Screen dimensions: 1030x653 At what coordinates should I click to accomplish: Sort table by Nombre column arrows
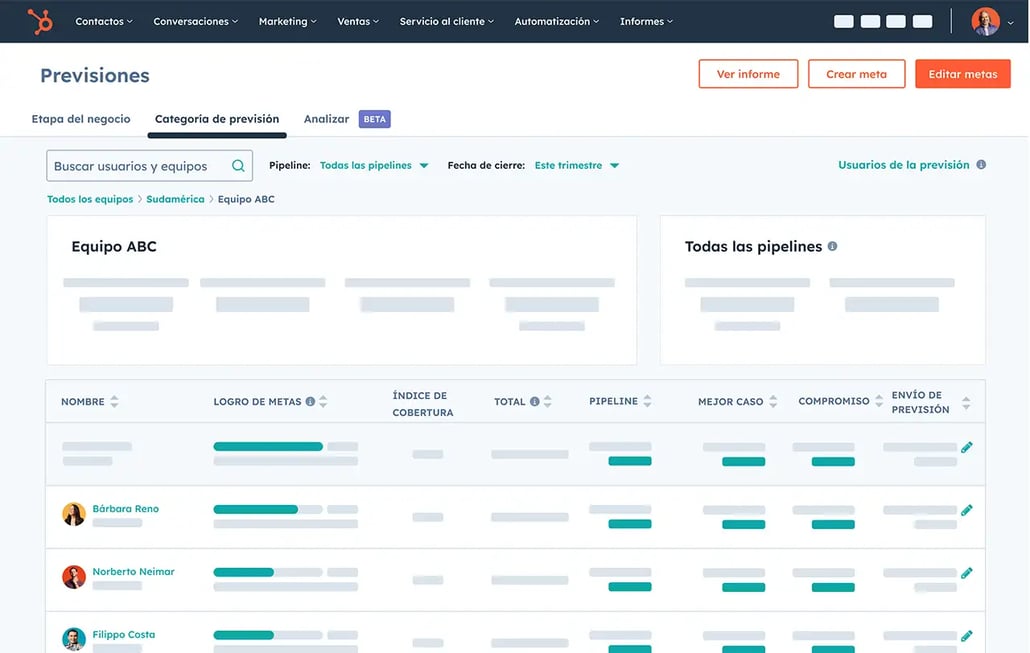pyautogui.click(x=114, y=401)
